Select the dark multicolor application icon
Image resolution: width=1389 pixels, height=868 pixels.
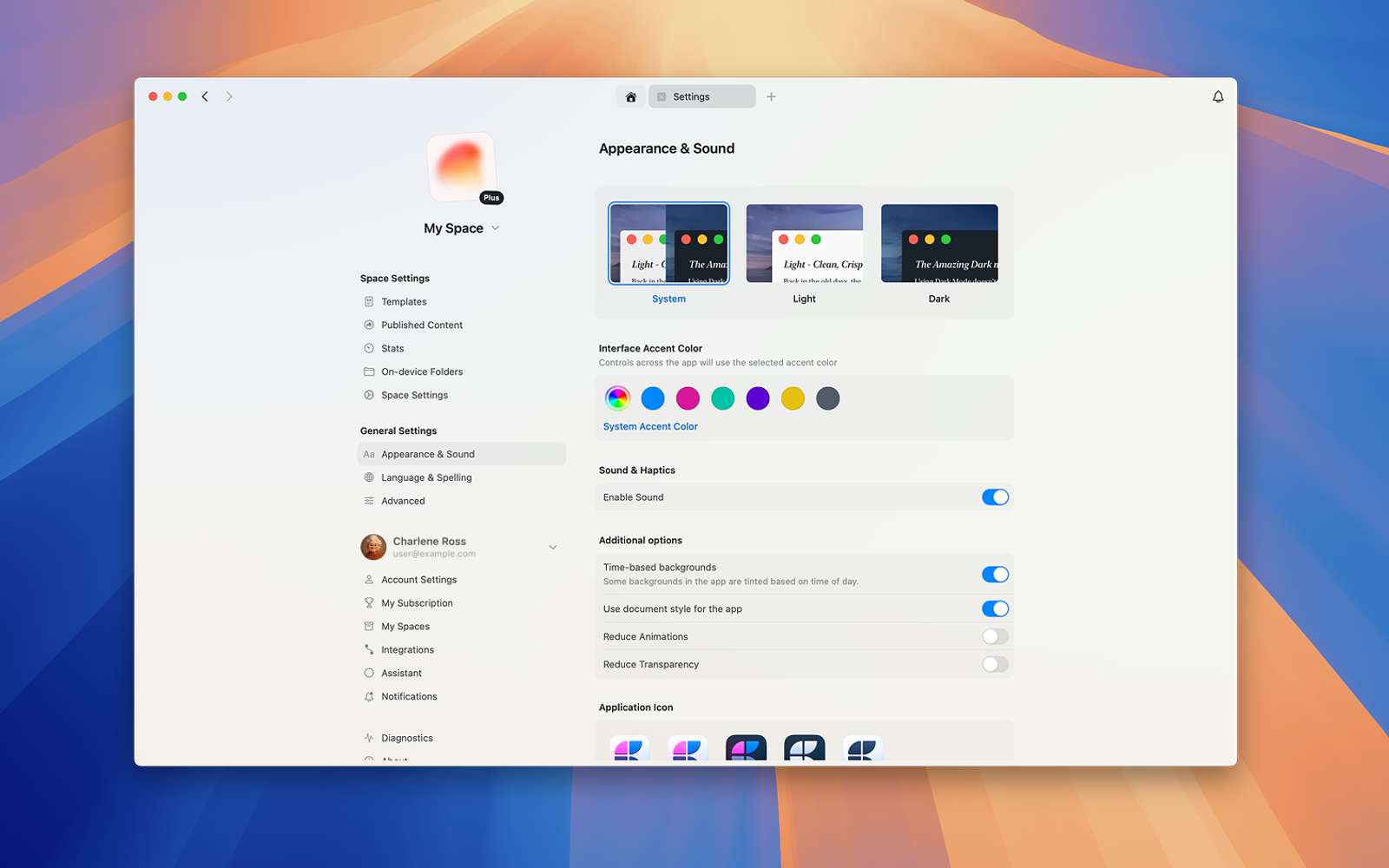pyautogui.click(x=746, y=748)
